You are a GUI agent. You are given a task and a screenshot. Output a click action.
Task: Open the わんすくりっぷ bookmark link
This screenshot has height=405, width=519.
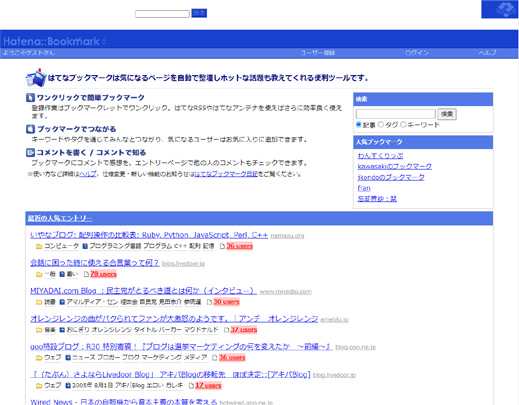(380, 156)
